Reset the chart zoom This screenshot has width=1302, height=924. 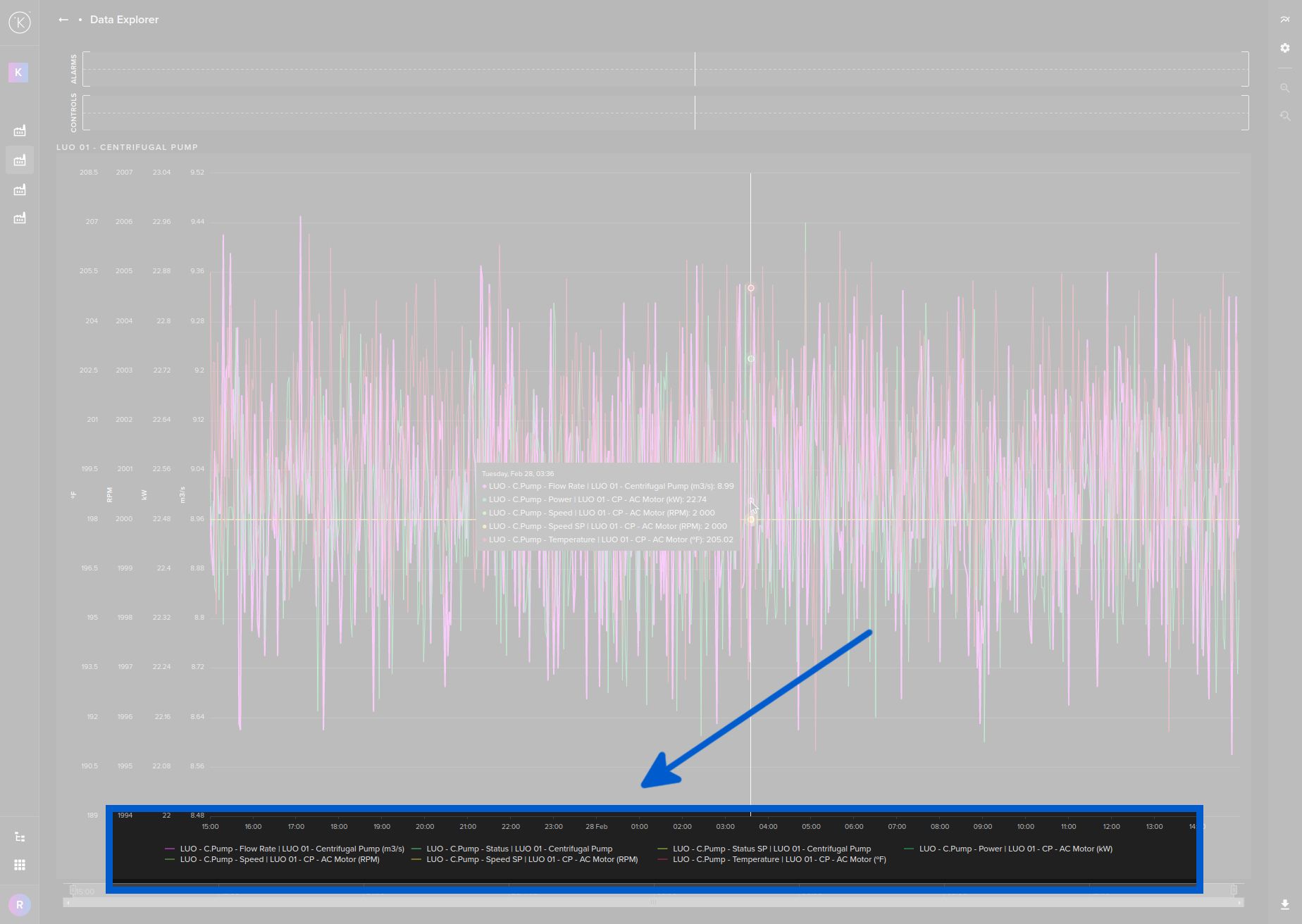1284,115
